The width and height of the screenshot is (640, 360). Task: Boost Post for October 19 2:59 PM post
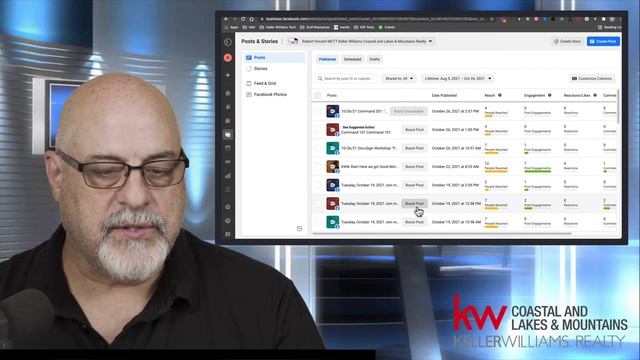414,185
